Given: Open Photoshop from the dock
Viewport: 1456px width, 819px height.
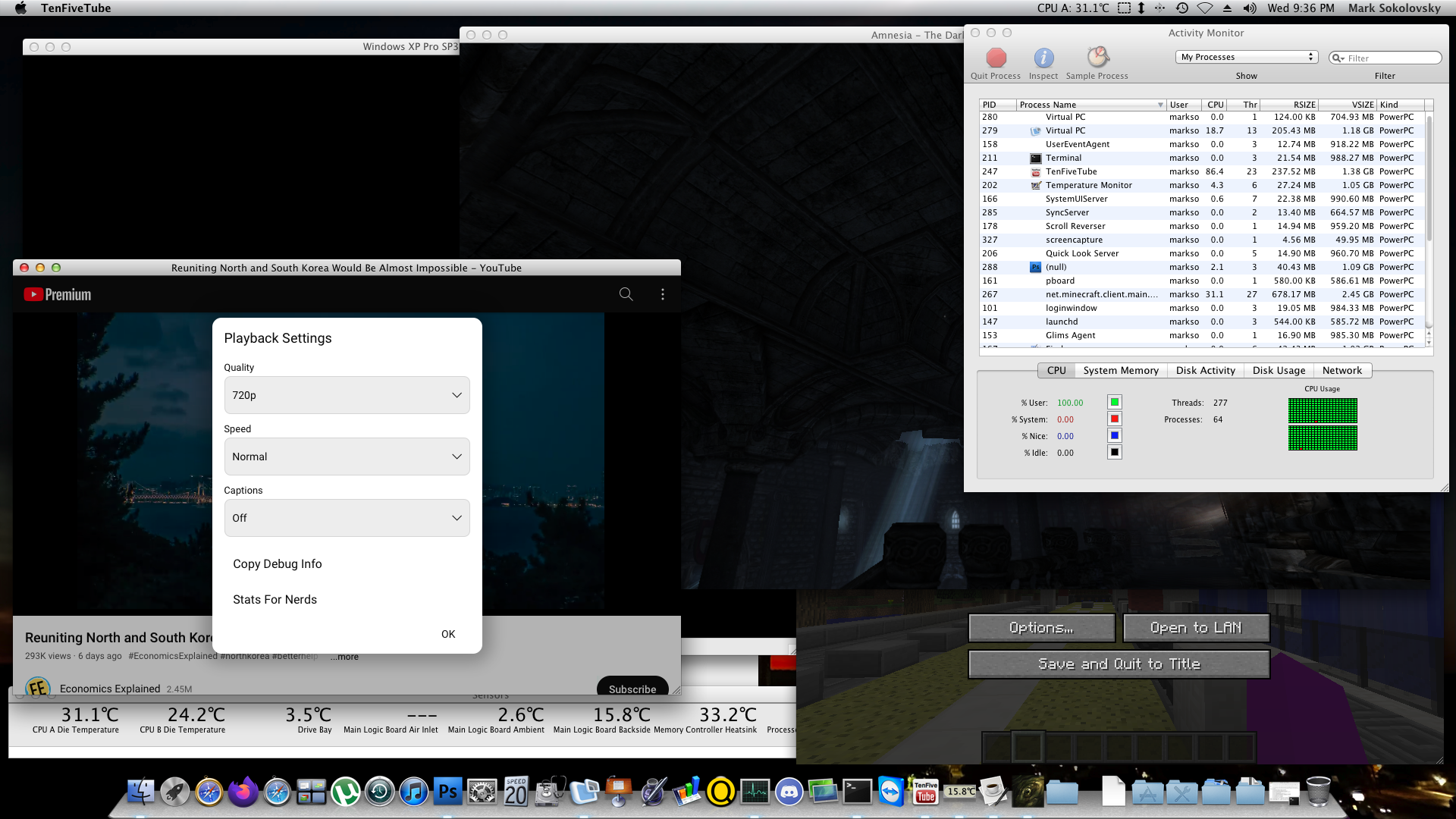Looking at the screenshot, I should (x=447, y=792).
